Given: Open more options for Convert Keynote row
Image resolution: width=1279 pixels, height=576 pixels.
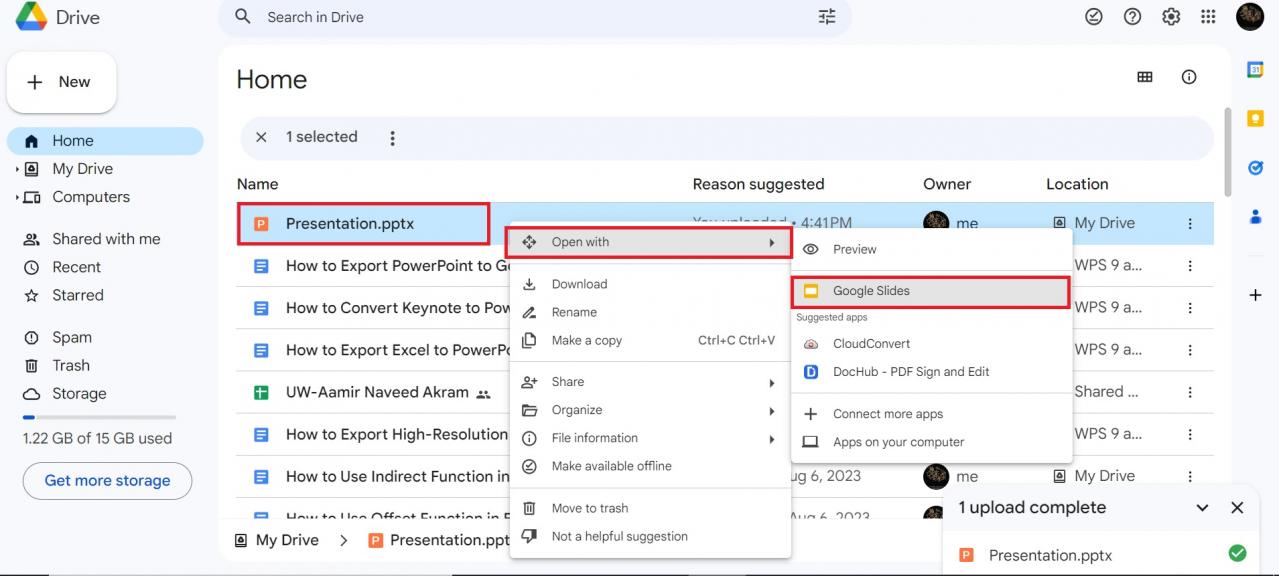Looking at the screenshot, I should pyautogui.click(x=1190, y=308).
